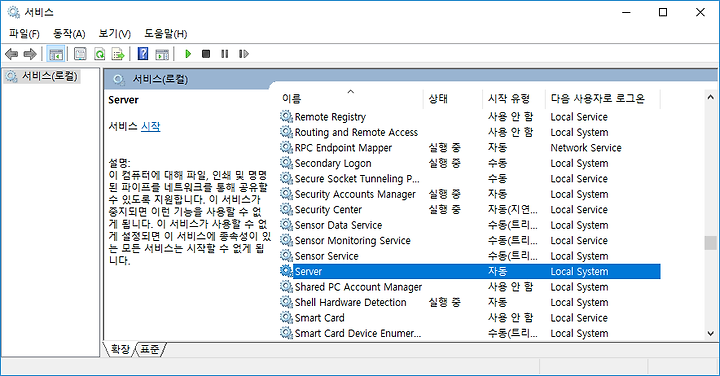Screen dimensions: 720x376
Task: Click gear icon beside Remote Registry
Action: pos(287,117)
